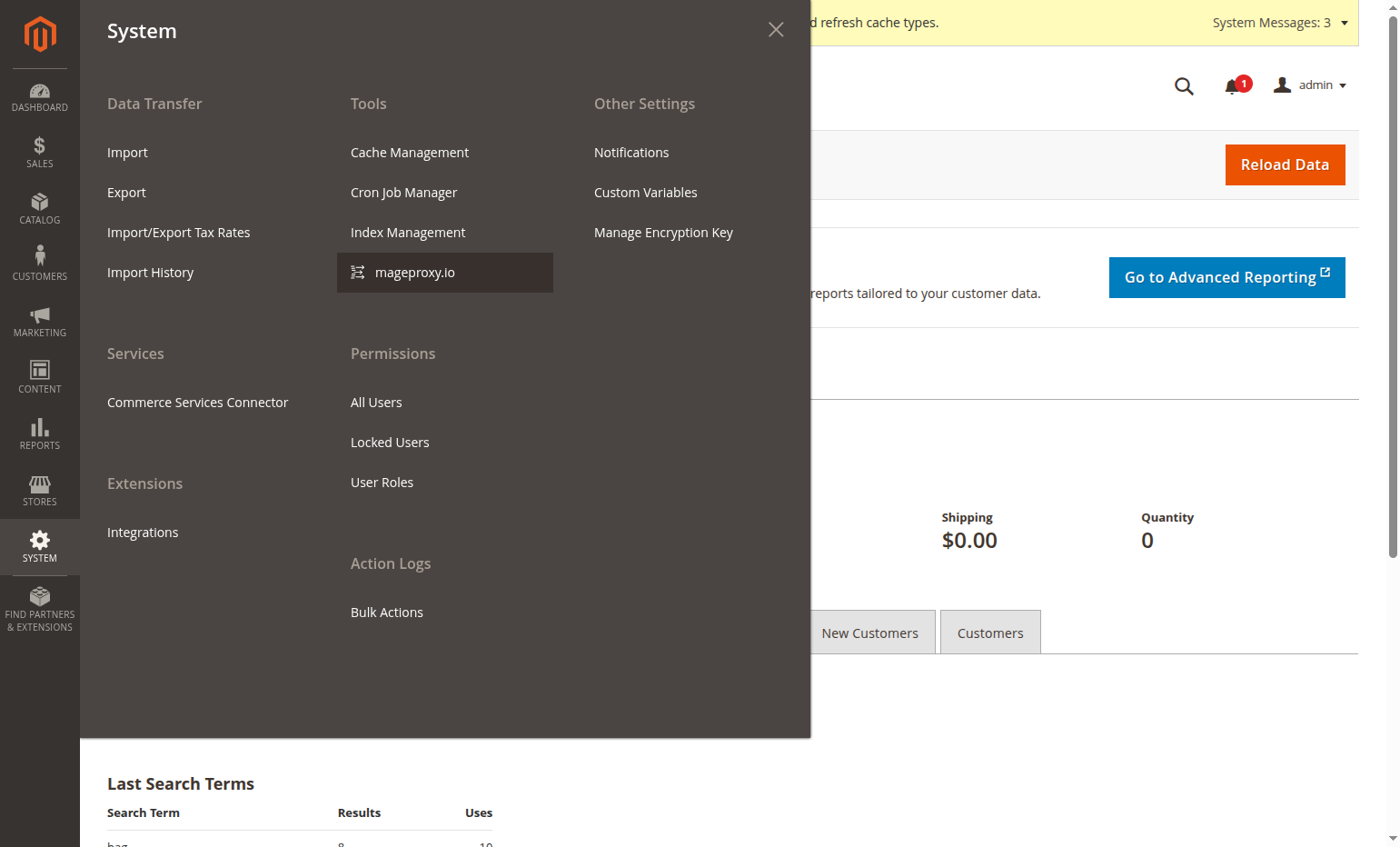Click the search magnifier icon
This screenshot has height=847, width=1400.
pyautogui.click(x=1184, y=85)
